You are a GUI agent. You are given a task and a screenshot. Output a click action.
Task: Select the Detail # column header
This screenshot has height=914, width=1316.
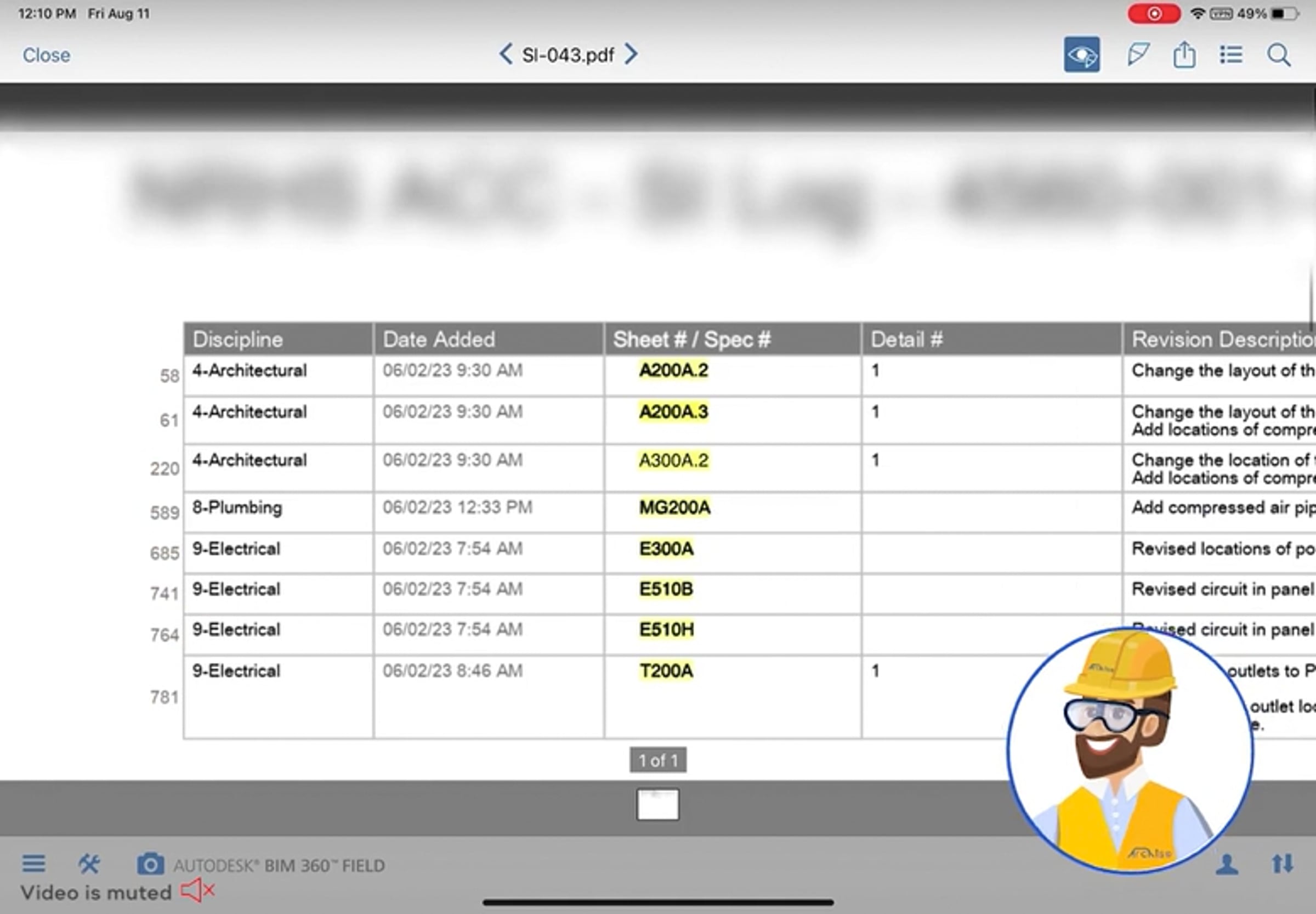tap(991, 339)
